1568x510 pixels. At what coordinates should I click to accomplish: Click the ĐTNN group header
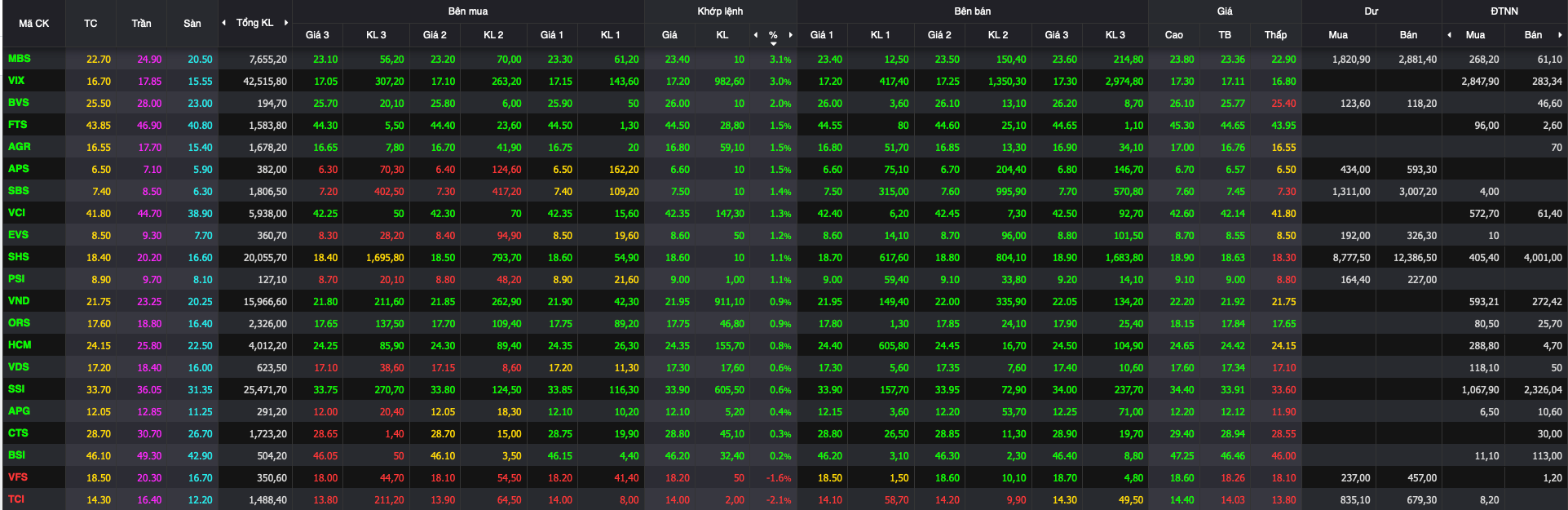tap(1504, 11)
